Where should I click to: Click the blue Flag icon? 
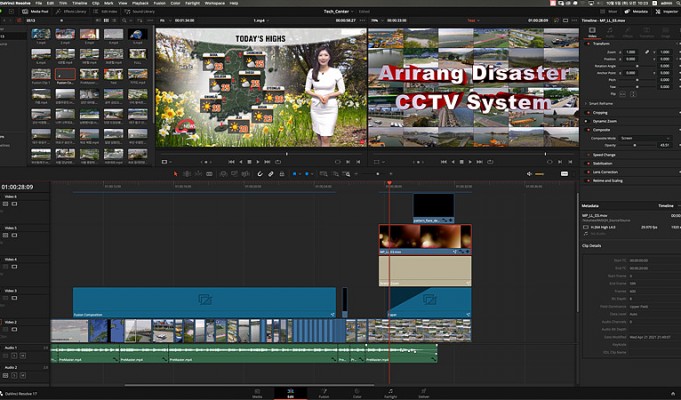point(294,174)
